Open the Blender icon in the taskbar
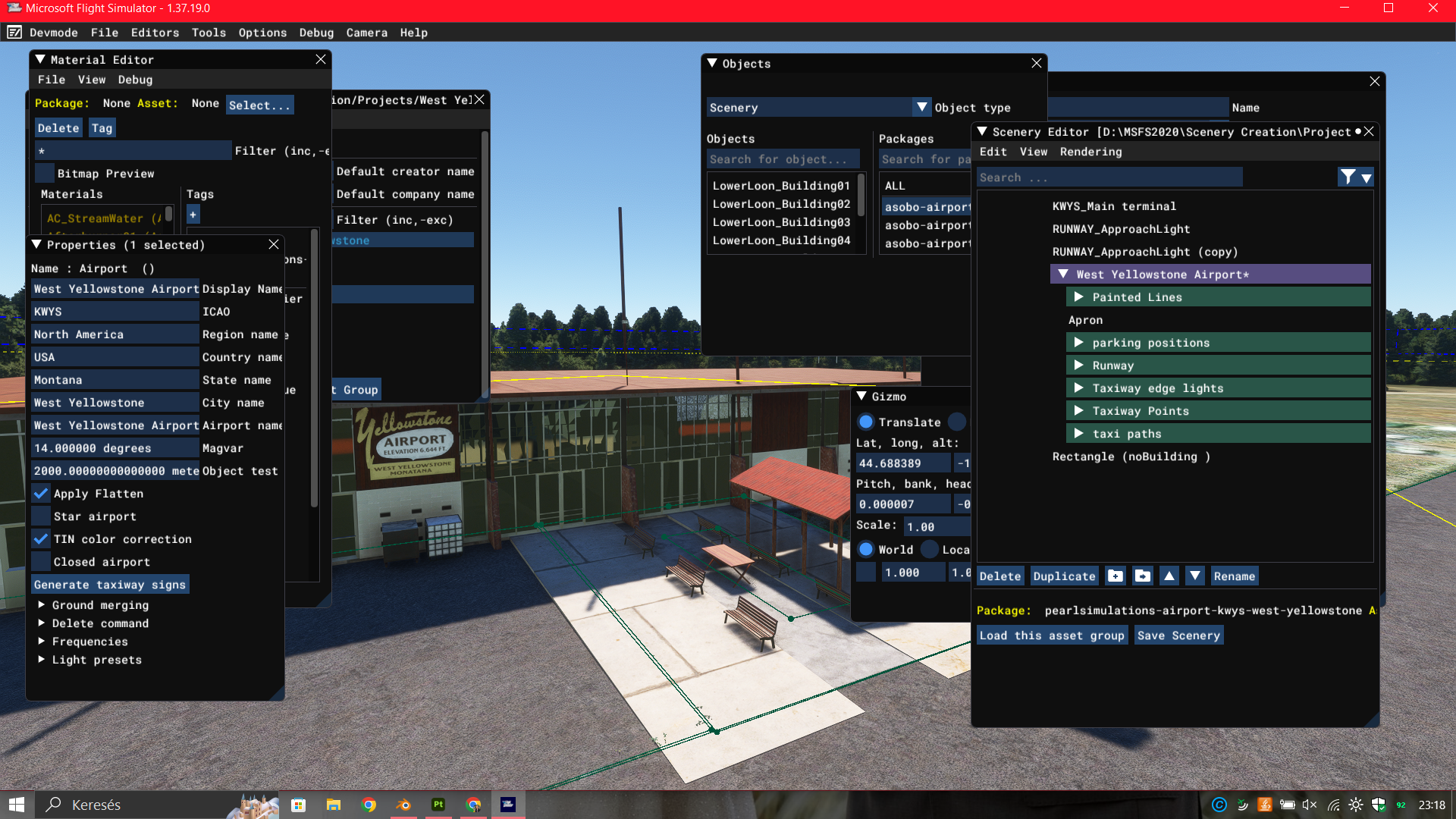Image resolution: width=1456 pixels, height=819 pixels. tap(403, 805)
